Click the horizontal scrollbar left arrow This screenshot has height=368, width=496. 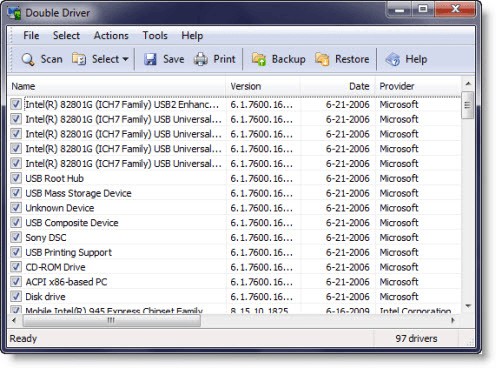pyautogui.click(x=14, y=320)
